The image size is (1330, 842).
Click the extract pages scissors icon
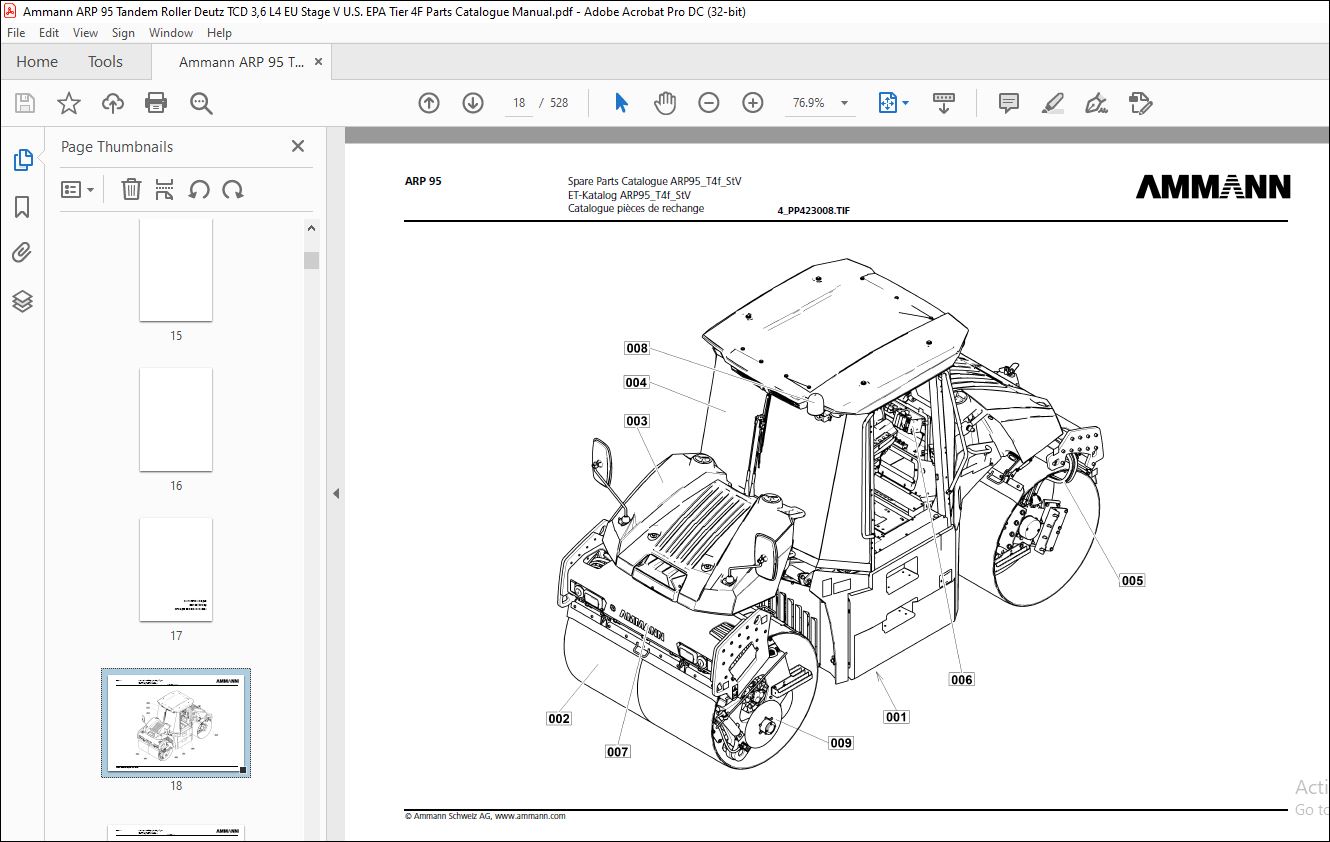[165, 189]
